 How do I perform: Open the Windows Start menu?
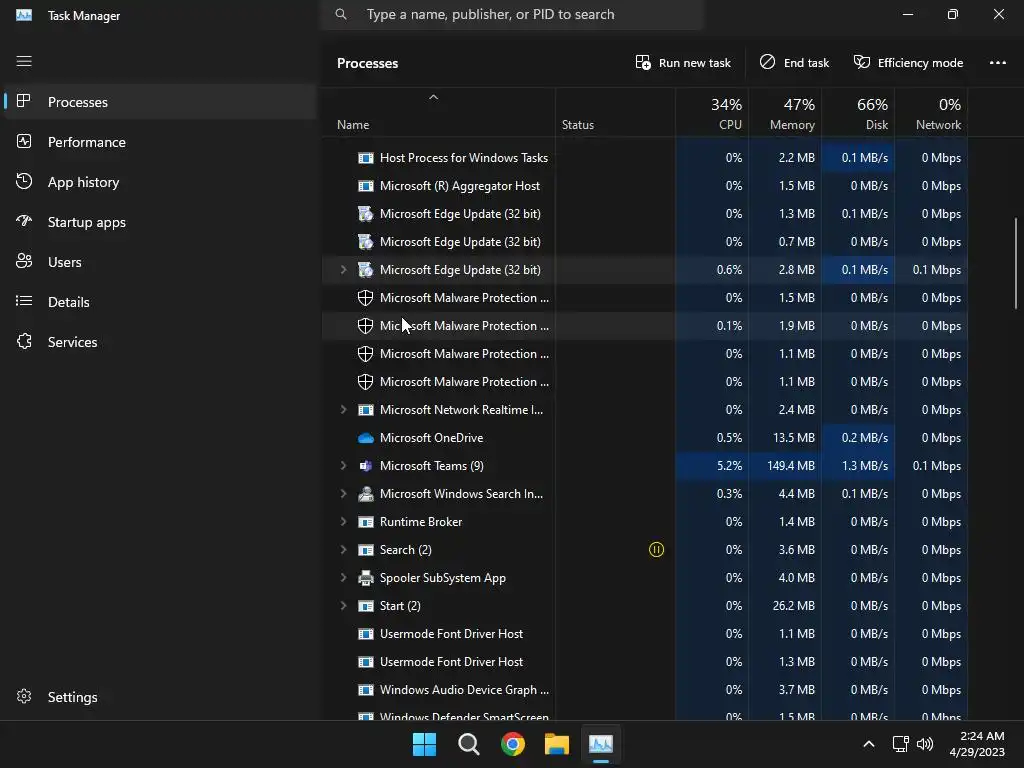click(424, 744)
